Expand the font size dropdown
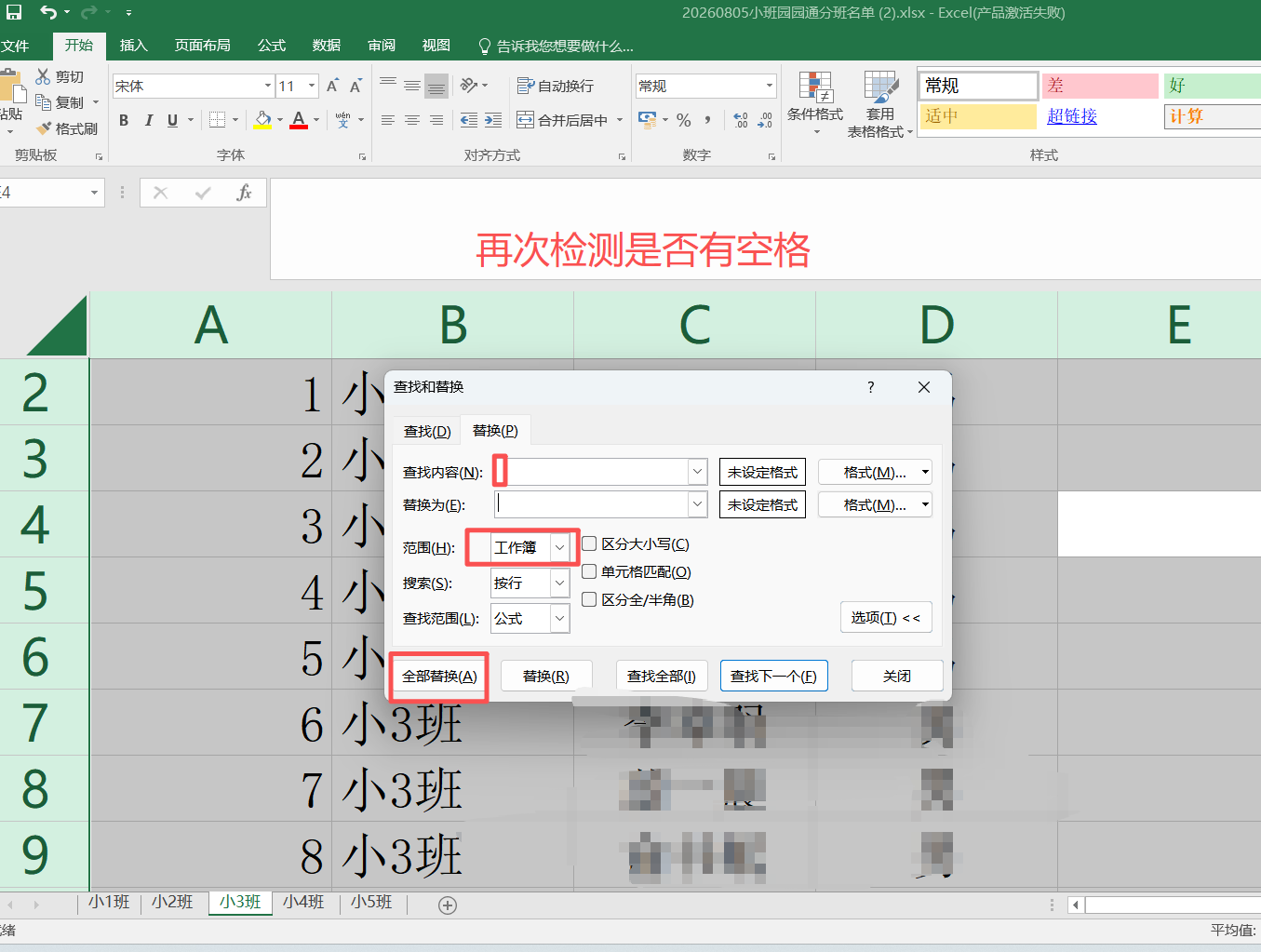Image resolution: width=1261 pixels, height=952 pixels. [x=311, y=87]
